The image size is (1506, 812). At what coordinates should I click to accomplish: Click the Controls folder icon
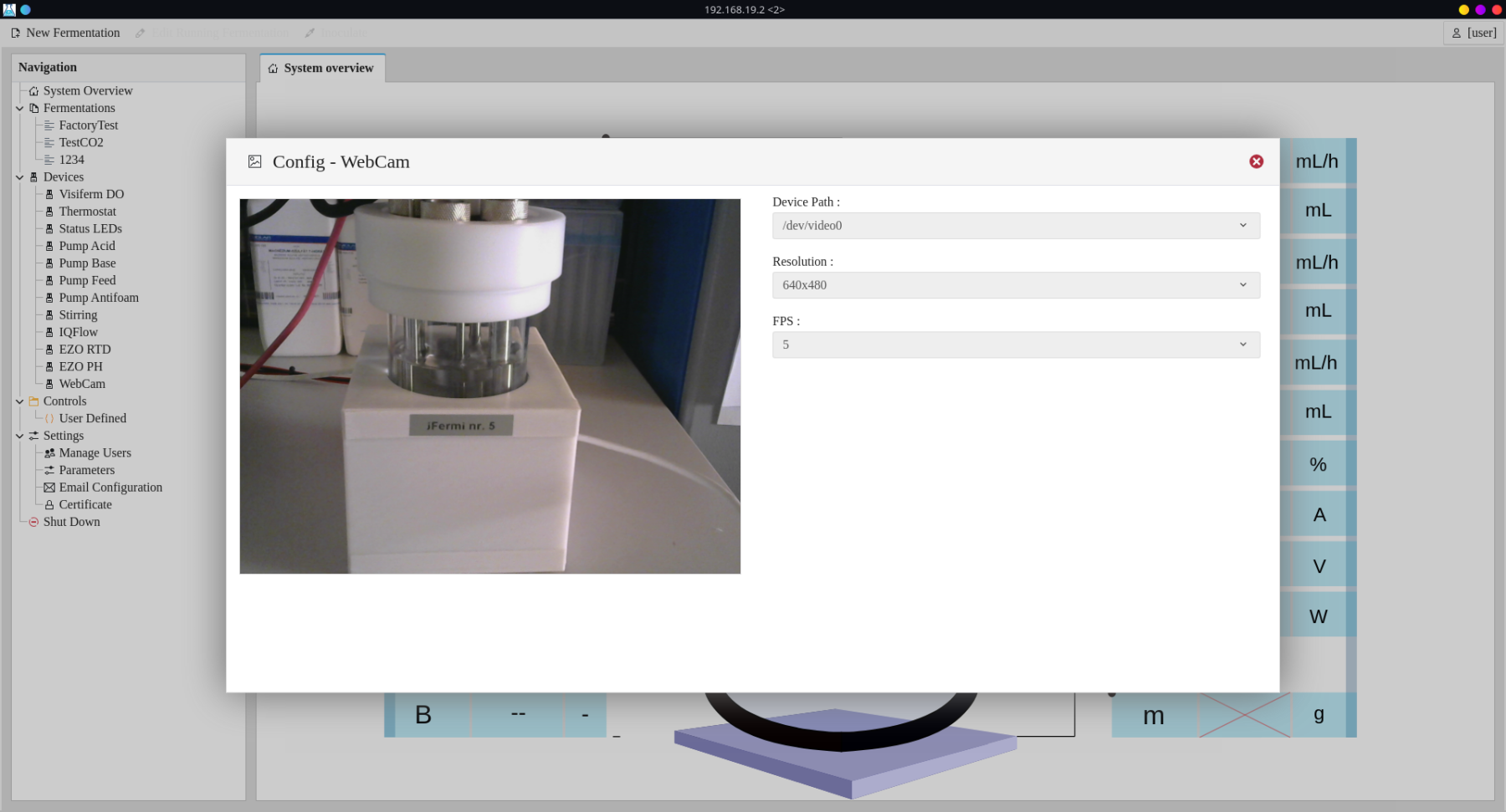pos(33,401)
